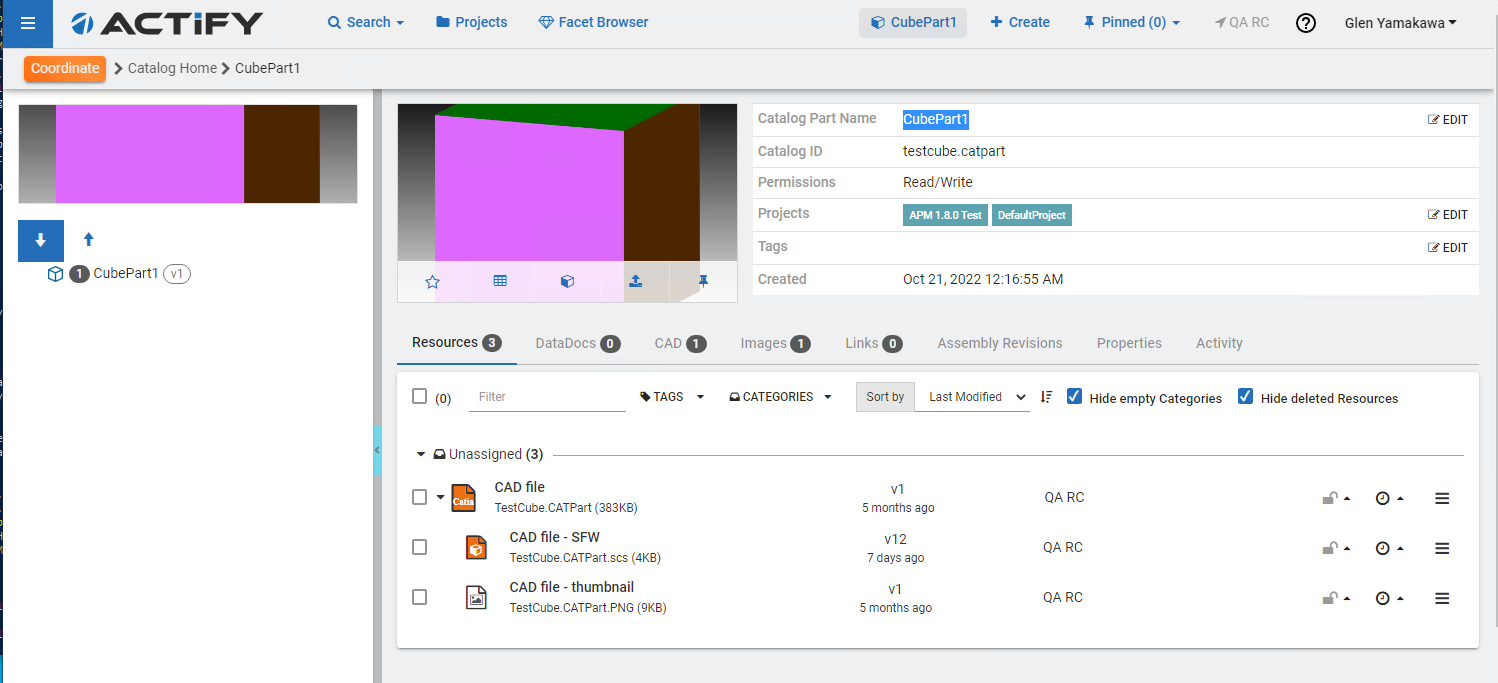Open the hamburger main menu
1498x683 pixels.
pos(28,23)
